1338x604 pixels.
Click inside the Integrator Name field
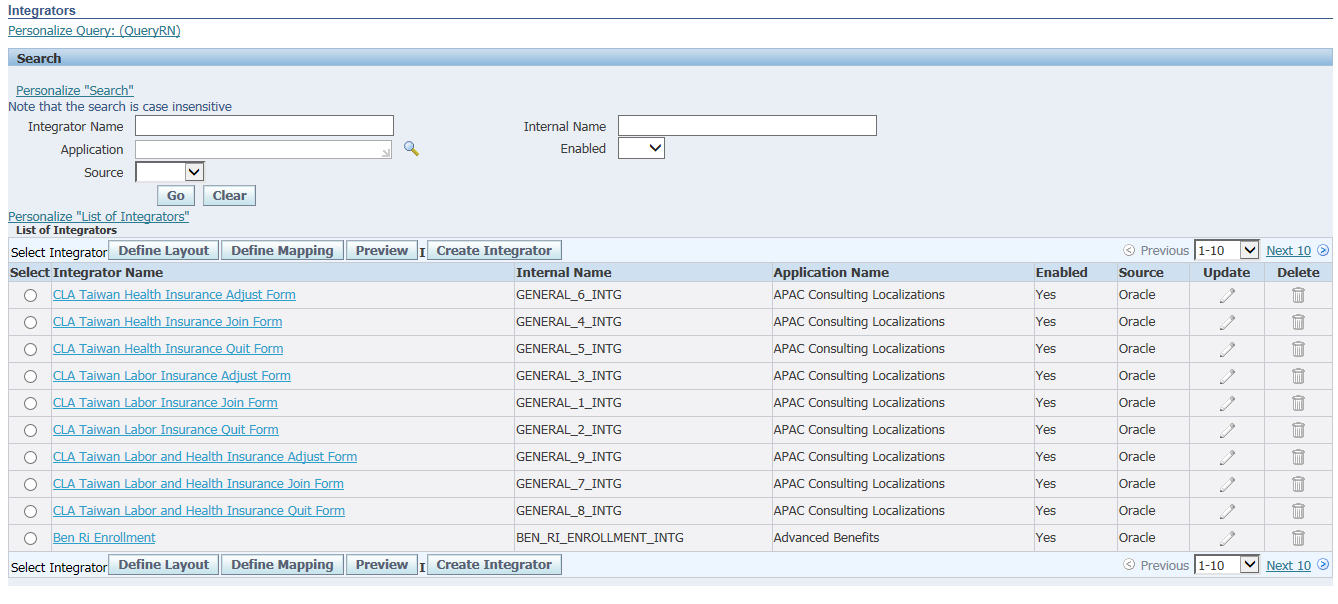pos(263,125)
